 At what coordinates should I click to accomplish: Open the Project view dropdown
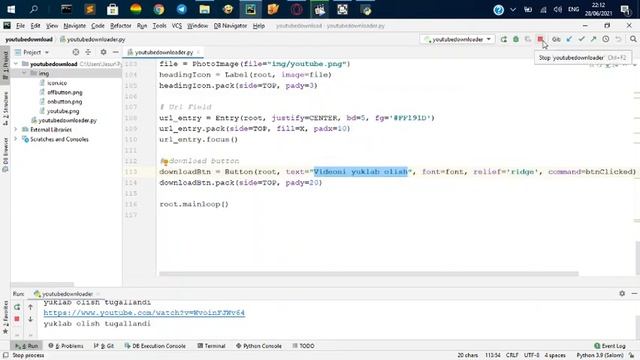tap(32, 52)
